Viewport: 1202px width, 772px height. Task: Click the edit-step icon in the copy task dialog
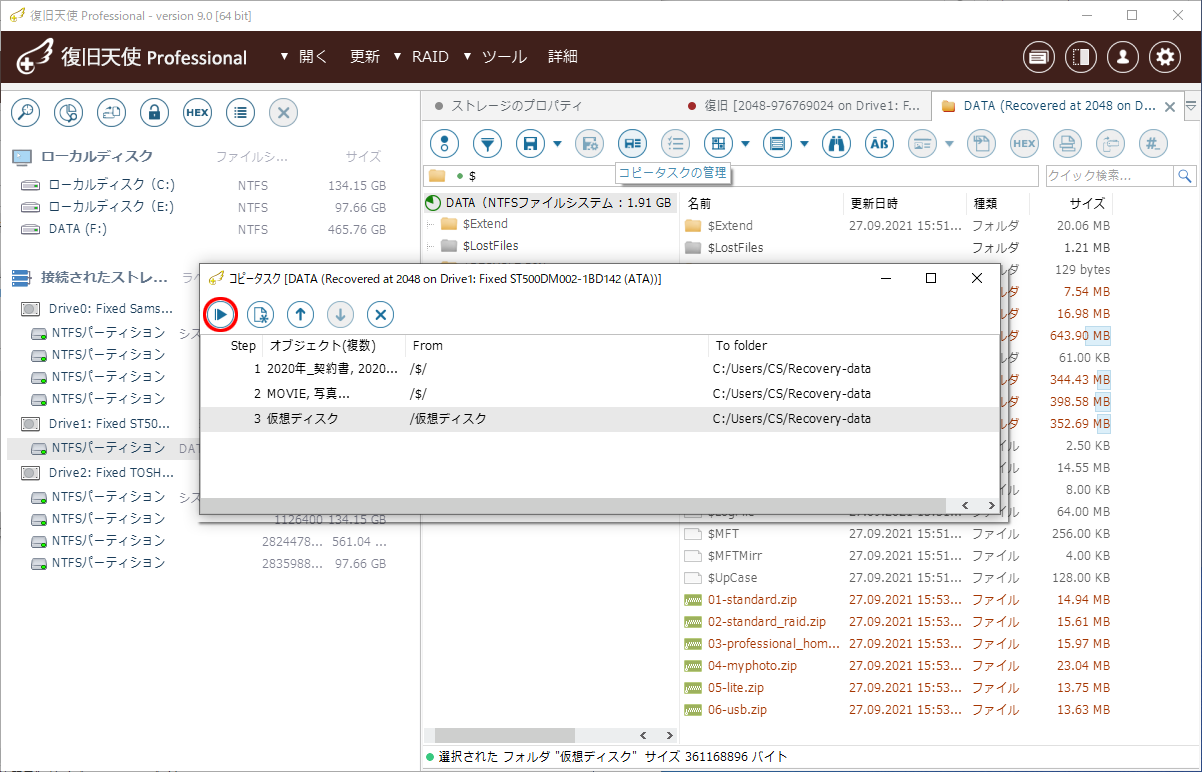(x=261, y=315)
